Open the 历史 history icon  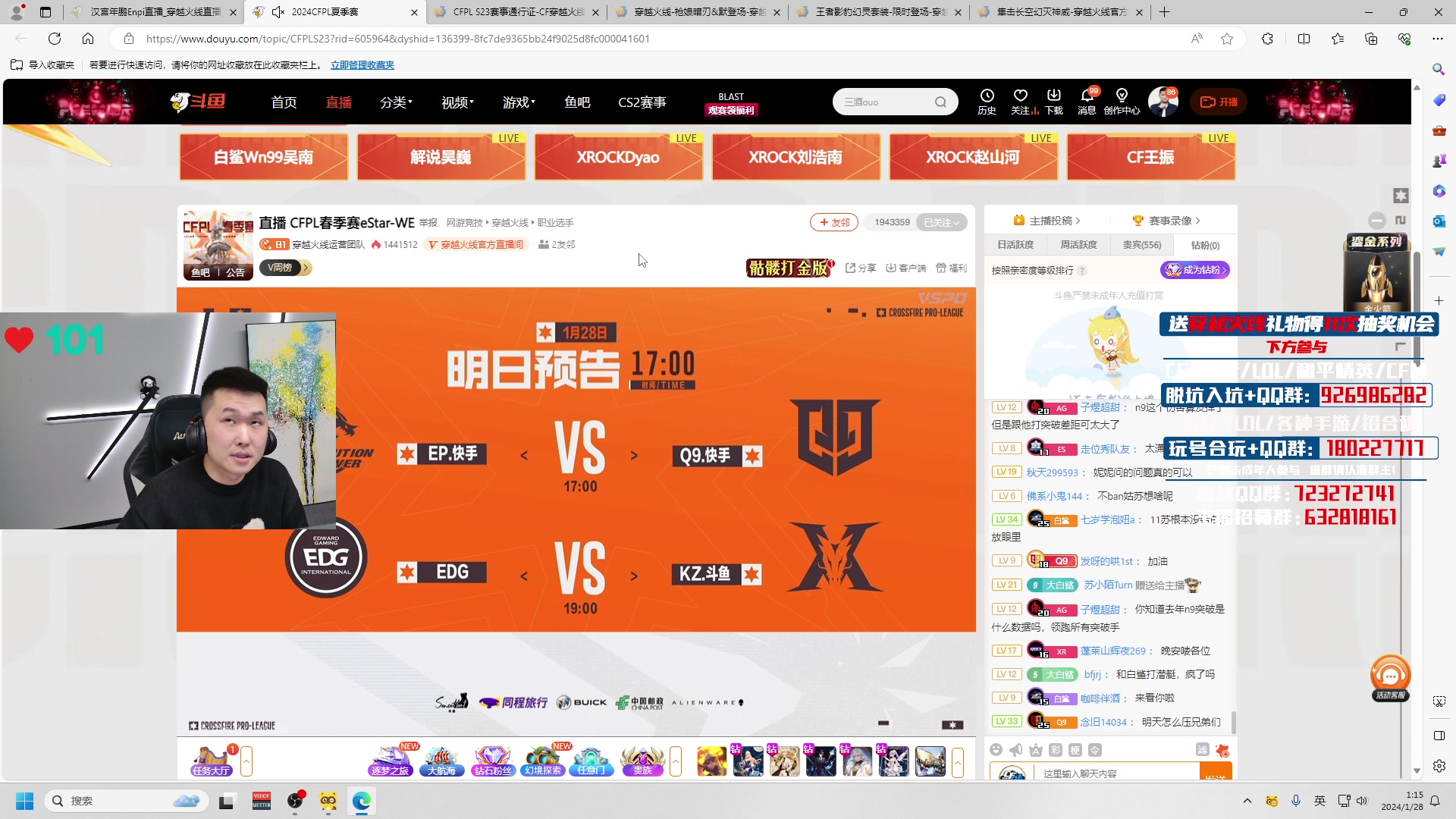987,101
